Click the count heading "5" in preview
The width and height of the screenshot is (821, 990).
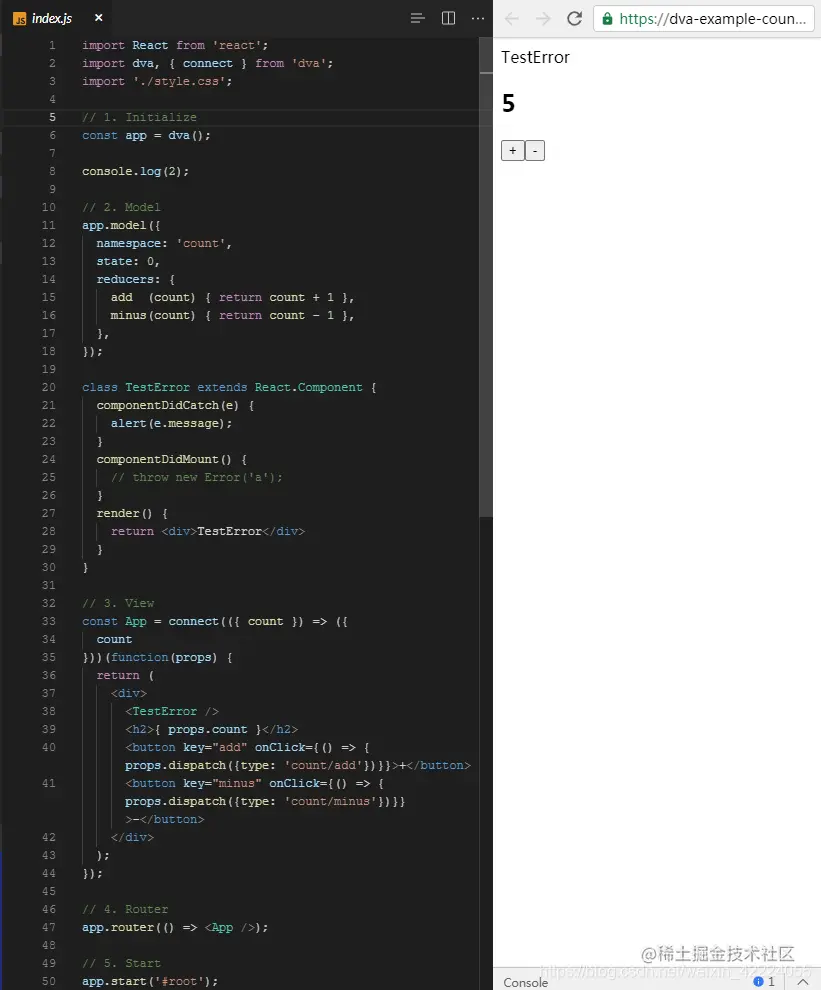point(508,103)
